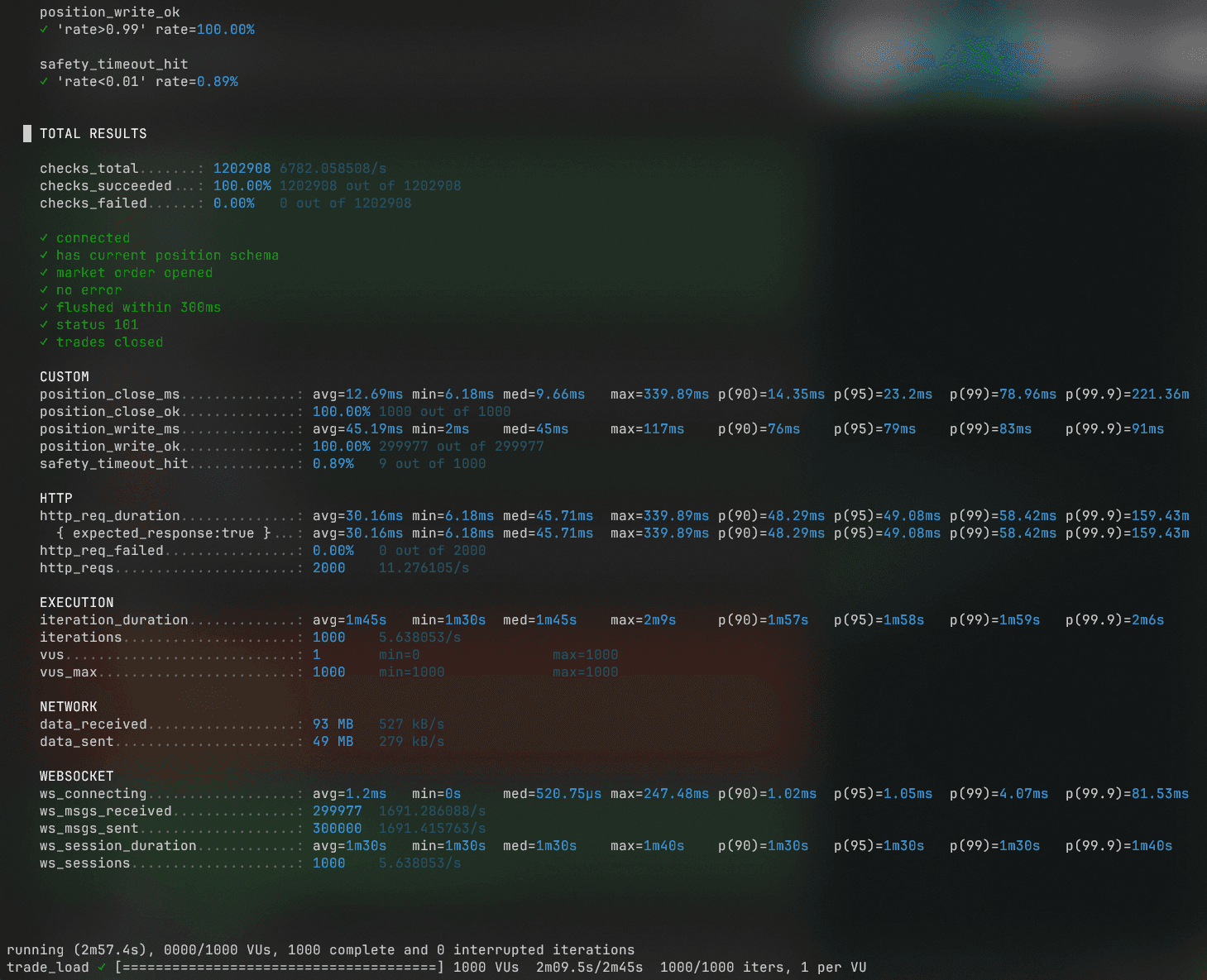Click the expected_response:true sub-metric label
Viewport: 1207px width, 980px height.
(164, 533)
